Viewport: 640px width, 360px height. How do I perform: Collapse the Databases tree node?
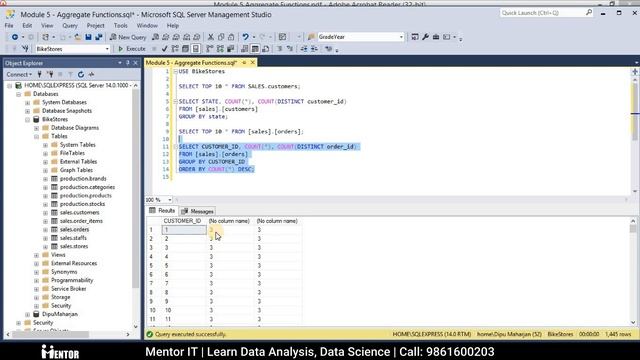(x=19, y=94)
